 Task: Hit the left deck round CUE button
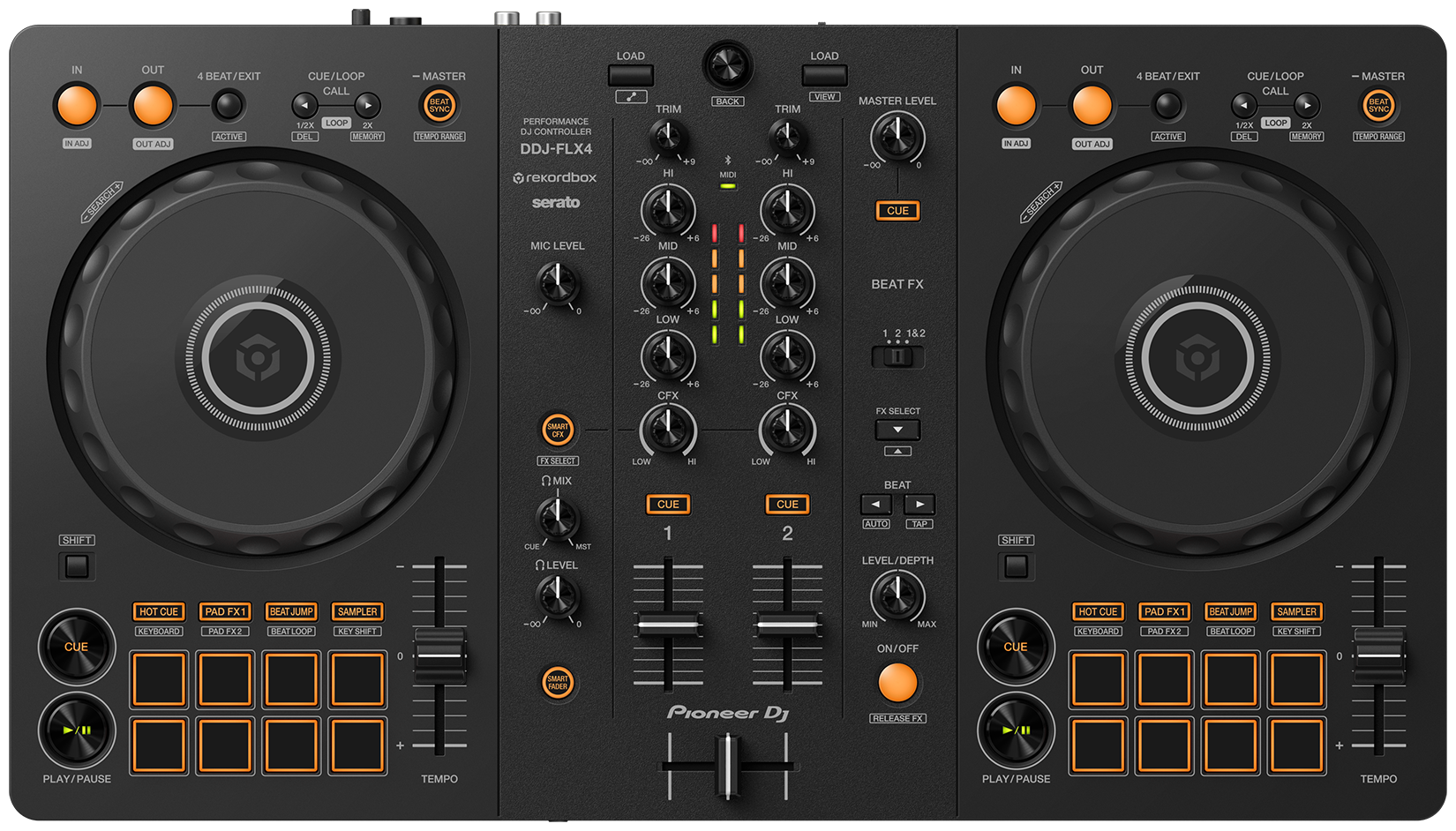[77, 647]
